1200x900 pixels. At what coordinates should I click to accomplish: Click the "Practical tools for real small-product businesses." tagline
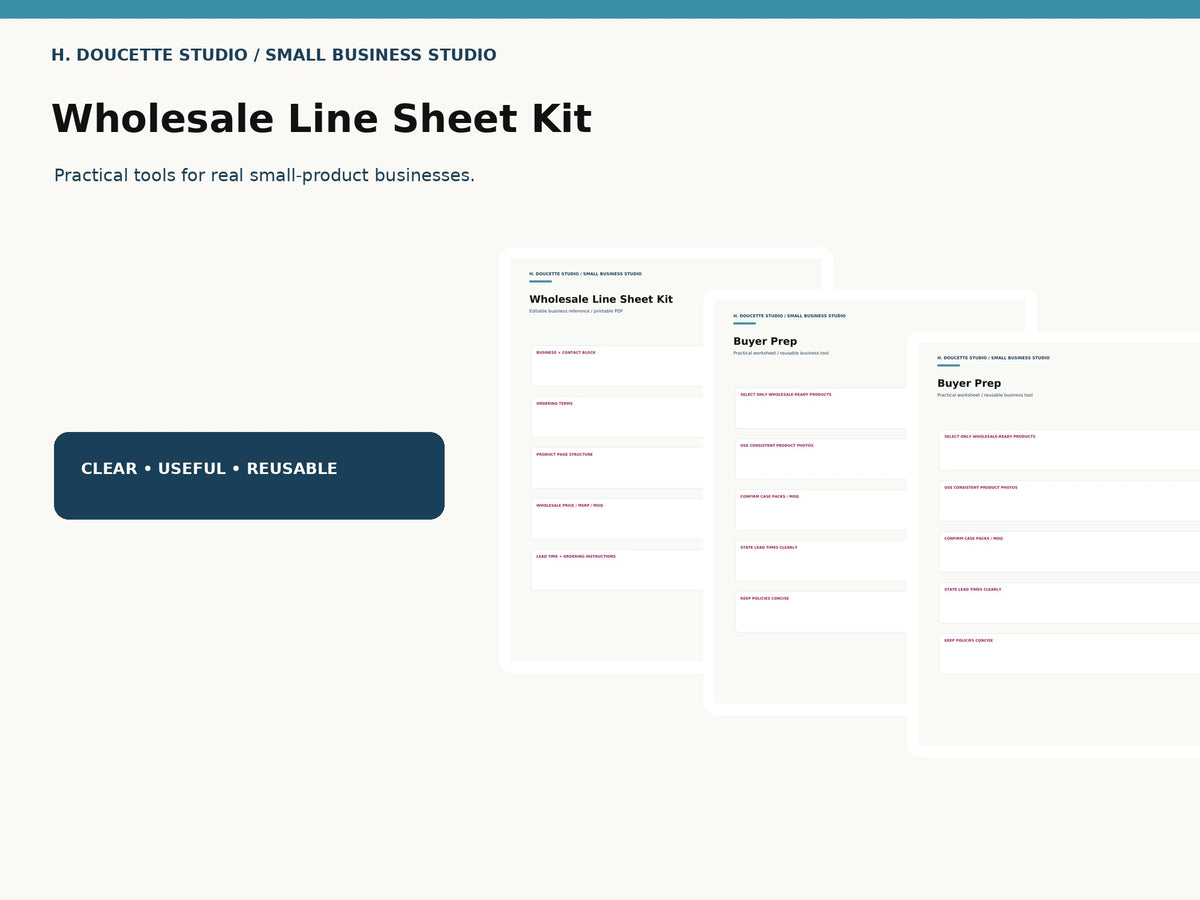click(x=264, y=175)
